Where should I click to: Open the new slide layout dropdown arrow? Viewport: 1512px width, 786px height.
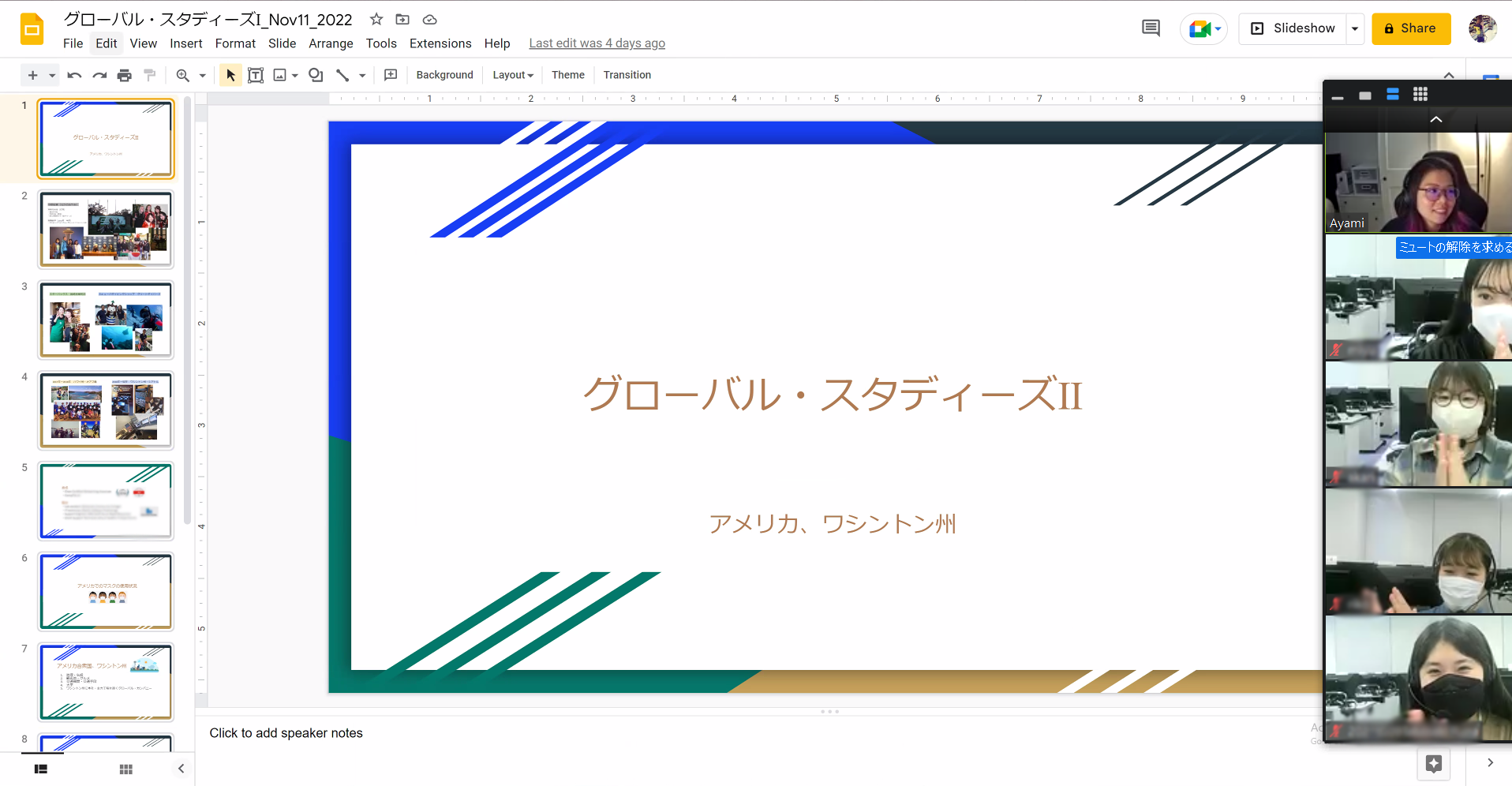click(x=52, y=75)
